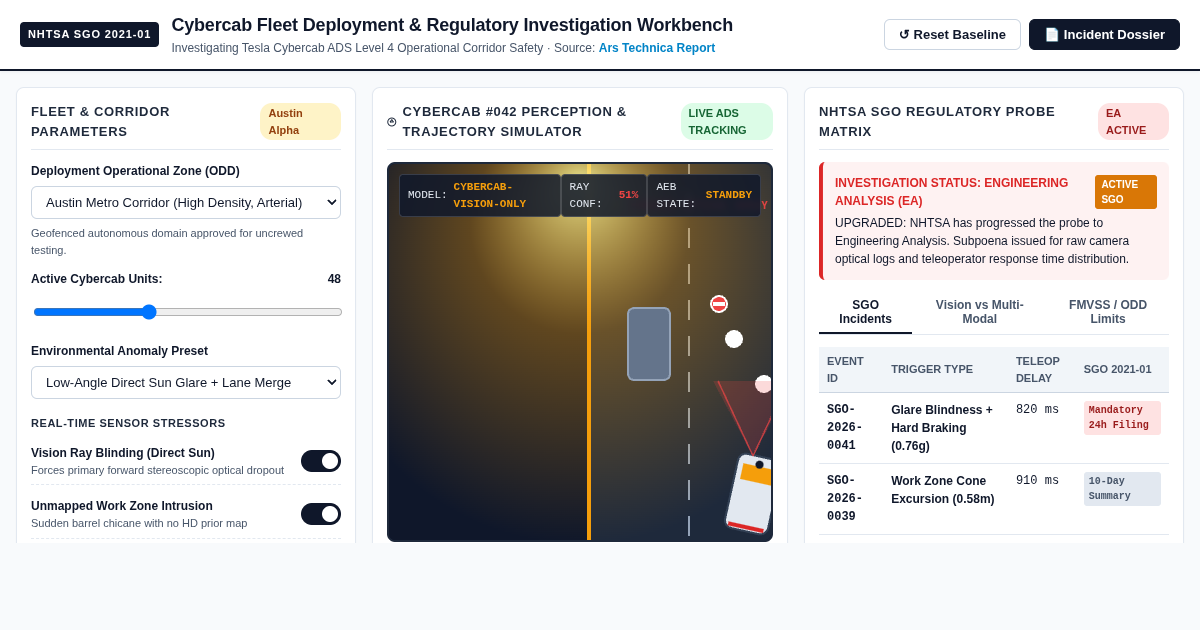
Task: Open the FMVSS / ODD Limits tab
Action: (1108, 312)
